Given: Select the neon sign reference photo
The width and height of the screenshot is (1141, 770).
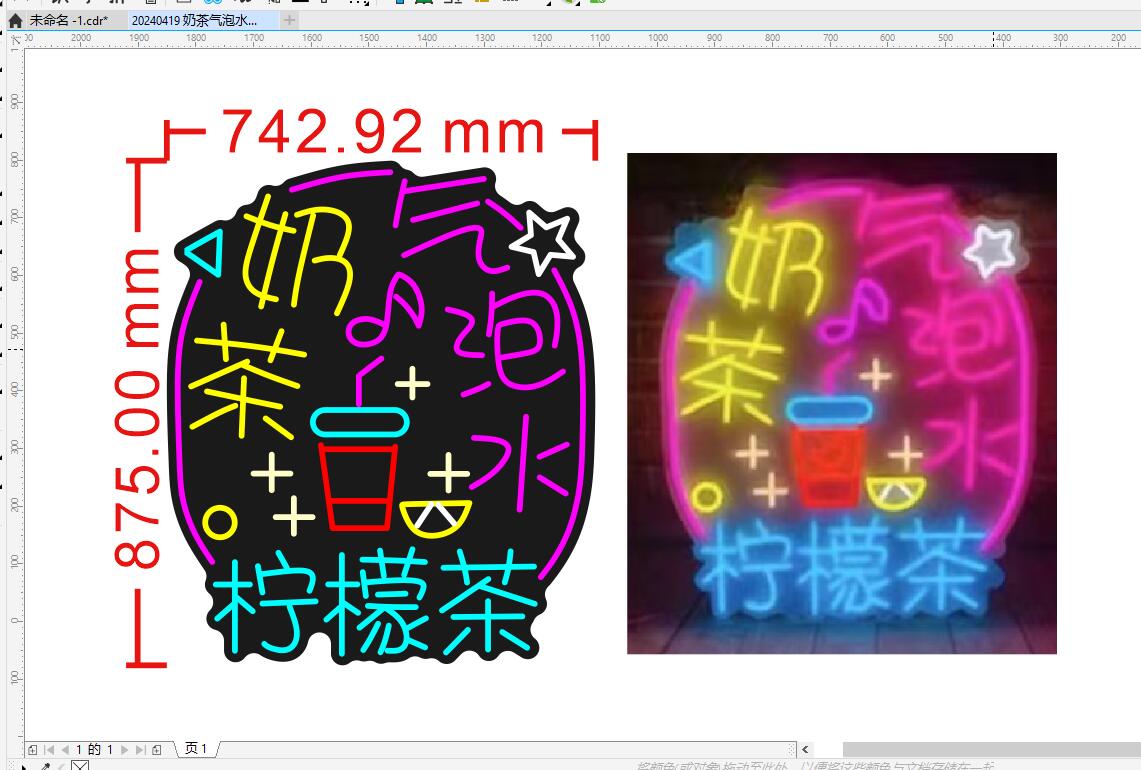Looking at the screenshot, I should pyautogui.click(x=841, y=403).
